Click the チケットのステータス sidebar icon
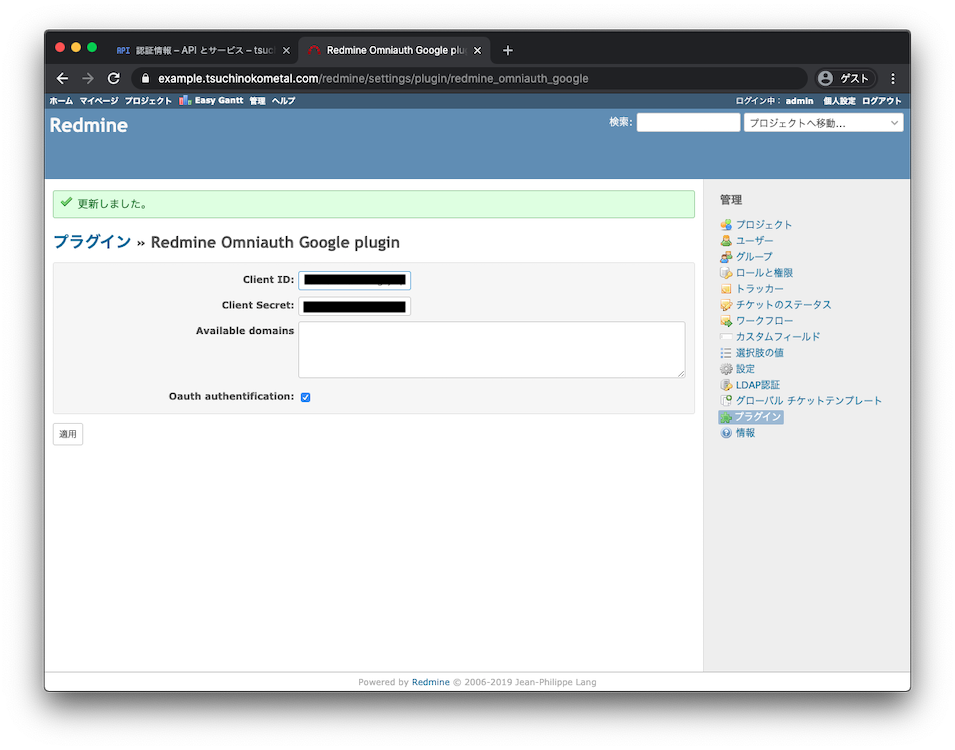The image size is (955, 750). [725, 305]
